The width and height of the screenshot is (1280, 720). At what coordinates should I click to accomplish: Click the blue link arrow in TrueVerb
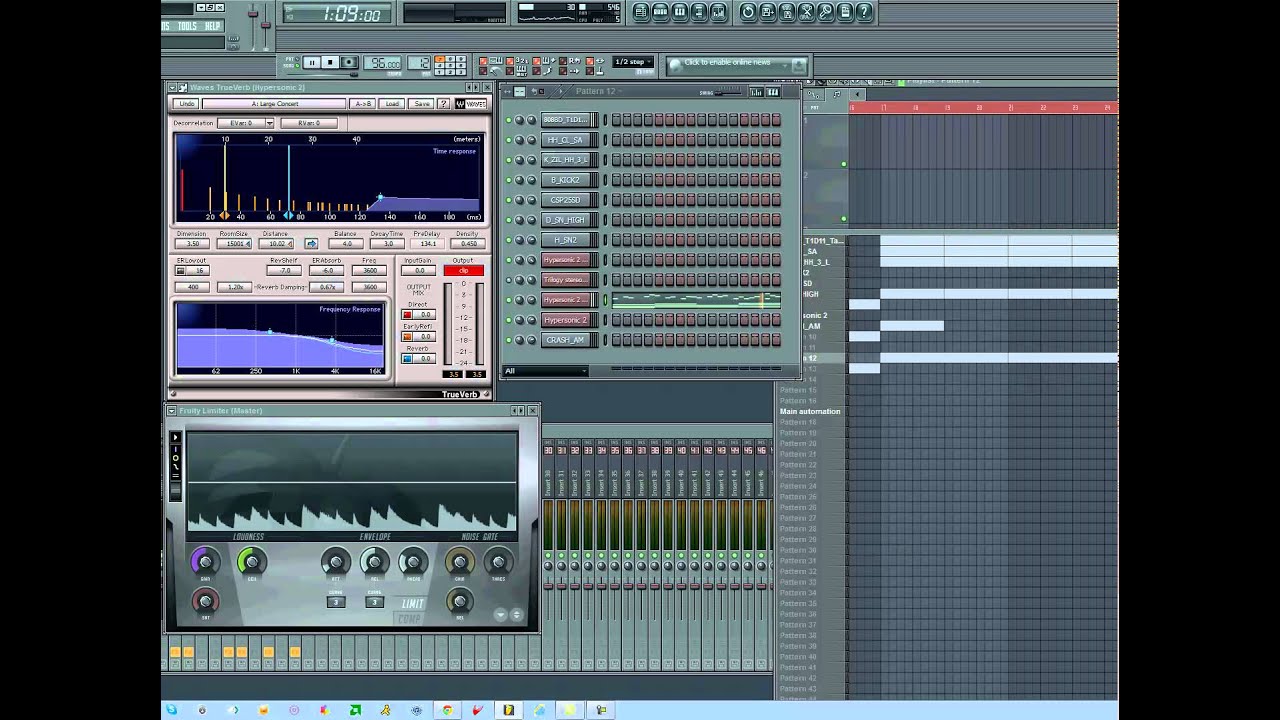[x=311, y=244]
